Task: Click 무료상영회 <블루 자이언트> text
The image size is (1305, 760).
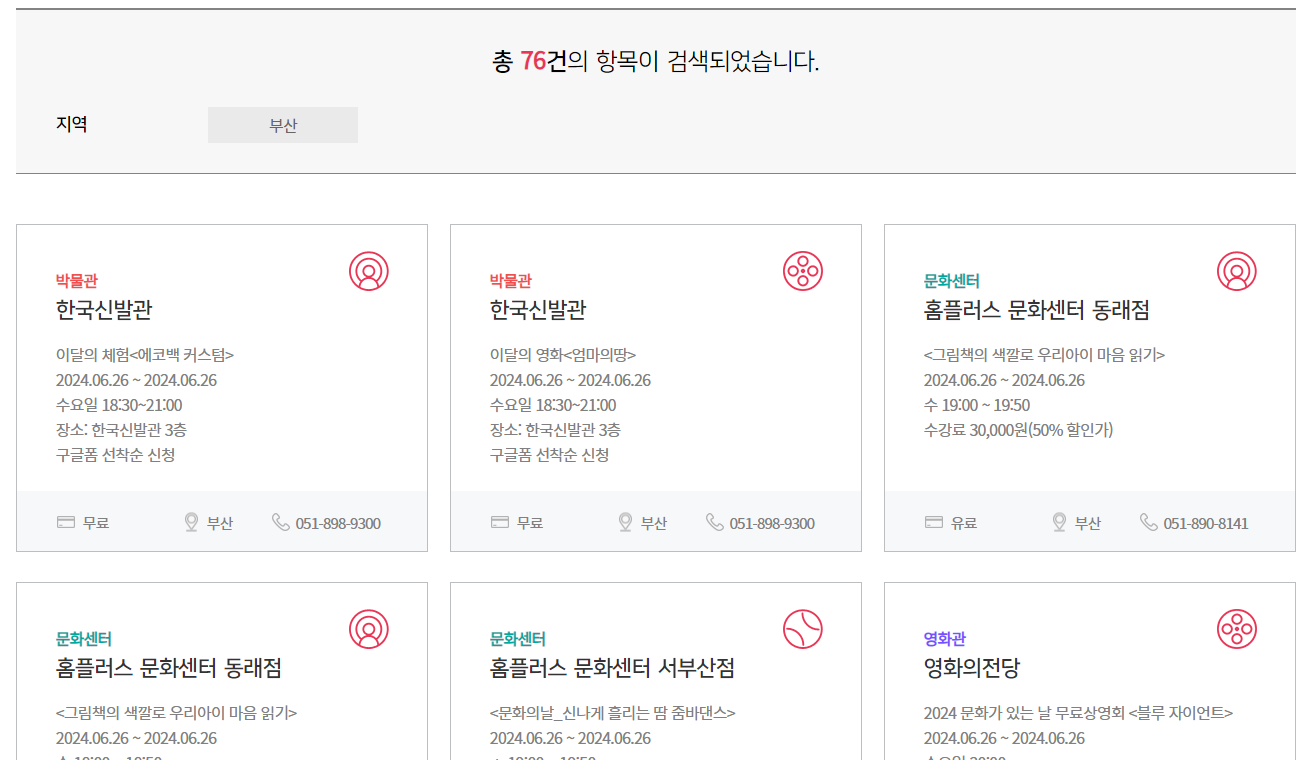Action: tap(1142, 713)
